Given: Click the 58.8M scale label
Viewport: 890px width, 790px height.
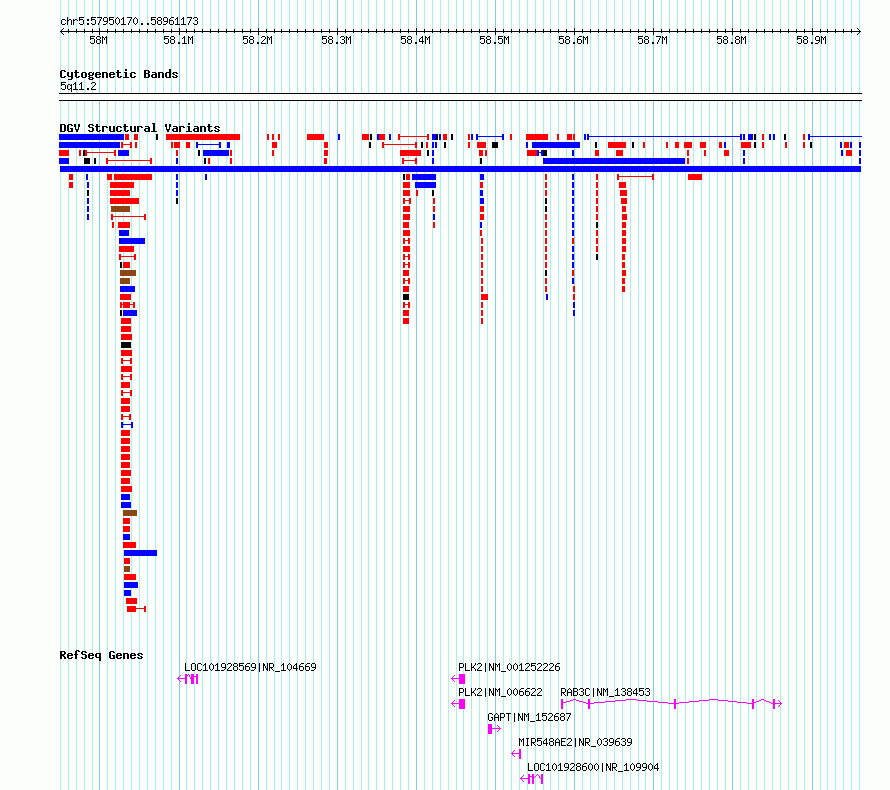Looking at the screenshot, I should click(x=731, y=40).
